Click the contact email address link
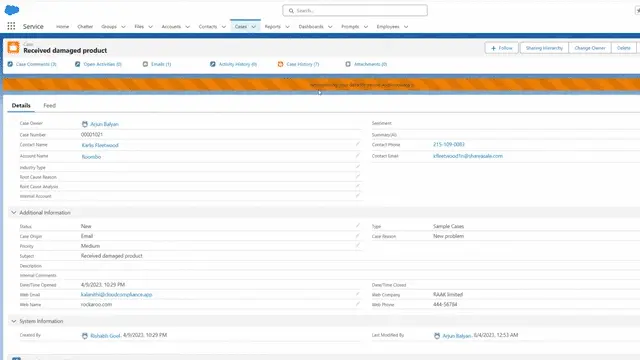This screenshot has height=360, width=640. tap(468, 156)
